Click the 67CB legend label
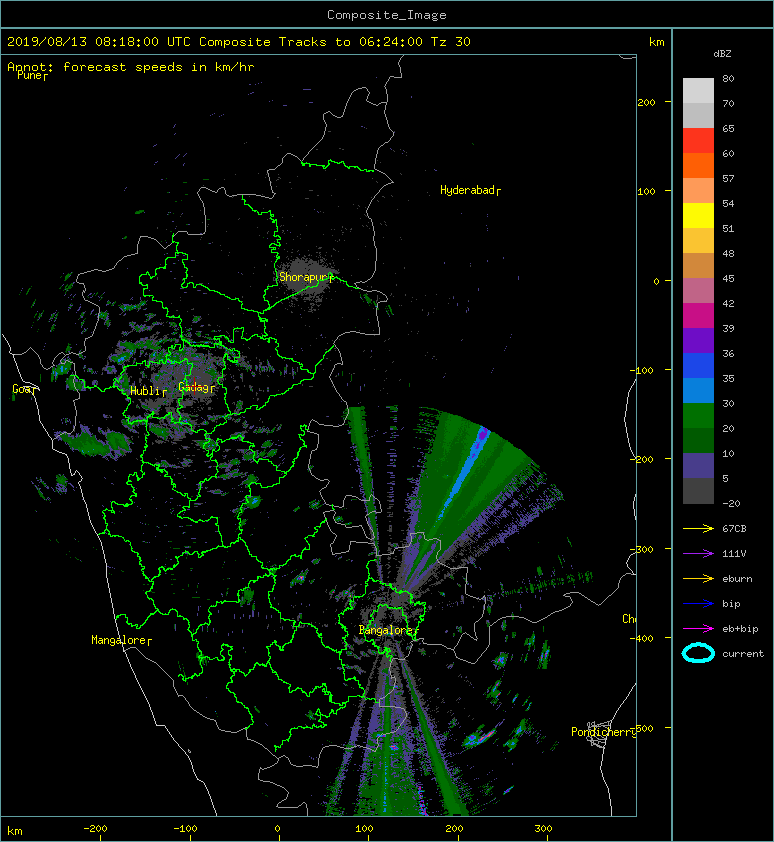Screen dimensions: 774x842 (734, 528)
